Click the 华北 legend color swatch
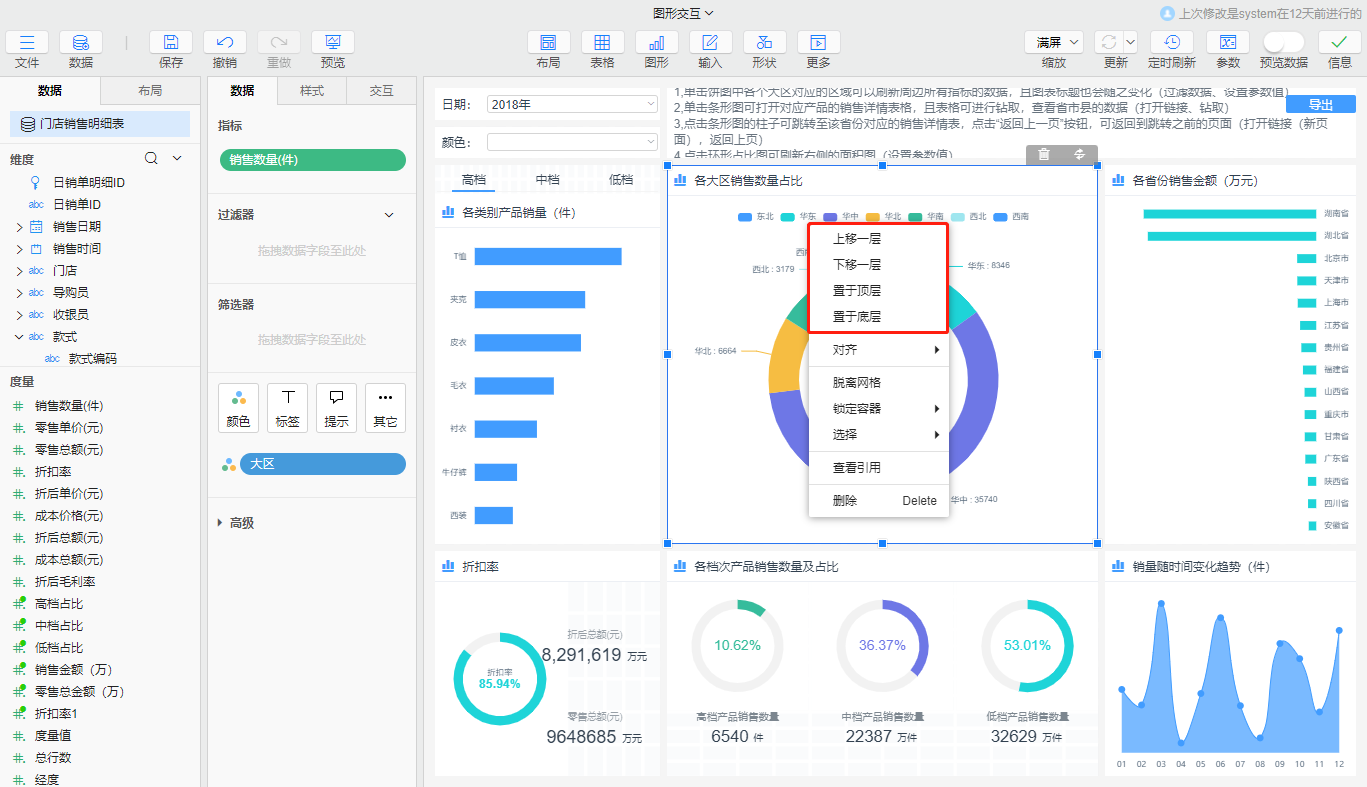The width and height of the screenshot is (1367, 787). [x=873, y=217]
